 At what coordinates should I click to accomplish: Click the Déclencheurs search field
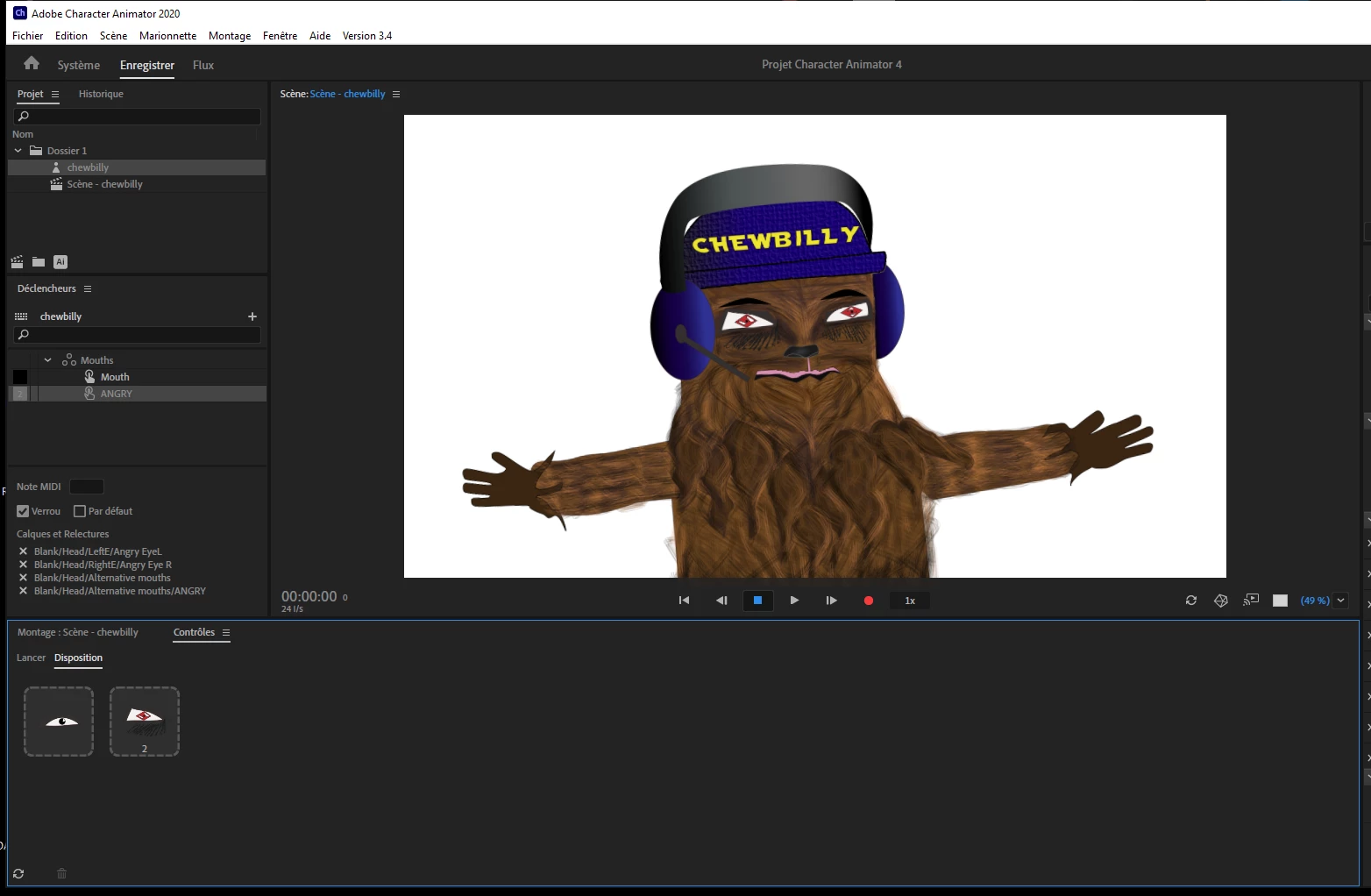point(138,335)
